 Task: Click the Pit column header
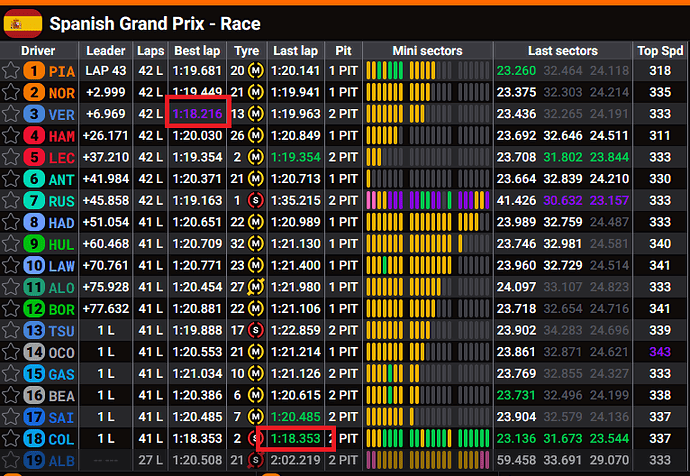(343, 51)
